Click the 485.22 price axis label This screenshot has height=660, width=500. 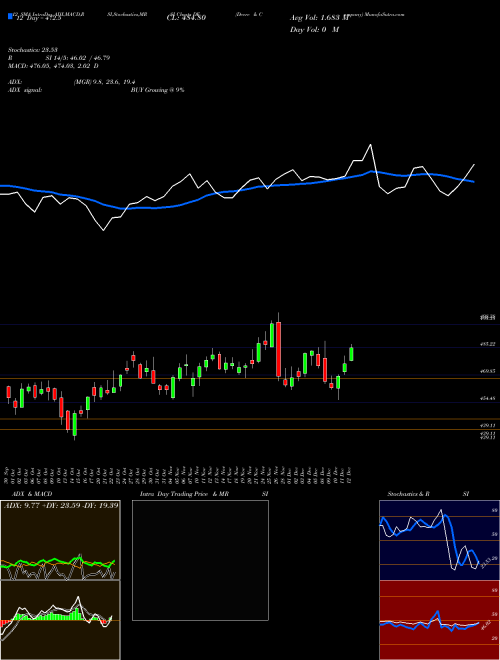pos(488,344)
